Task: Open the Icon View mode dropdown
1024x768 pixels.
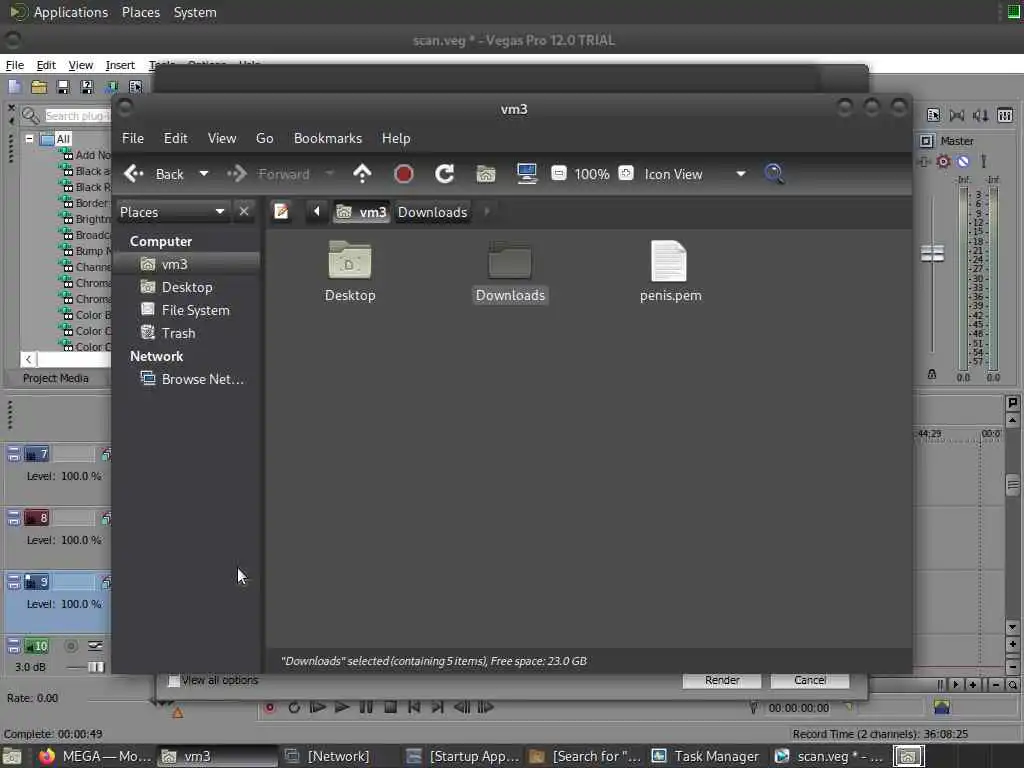Action: [x=695, y=174]
